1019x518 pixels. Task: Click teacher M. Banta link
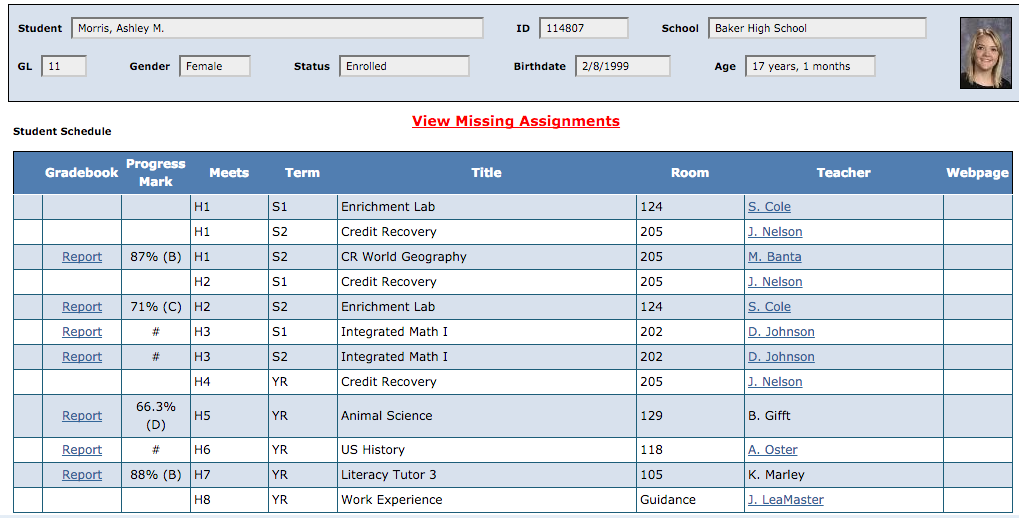point(774,257)
